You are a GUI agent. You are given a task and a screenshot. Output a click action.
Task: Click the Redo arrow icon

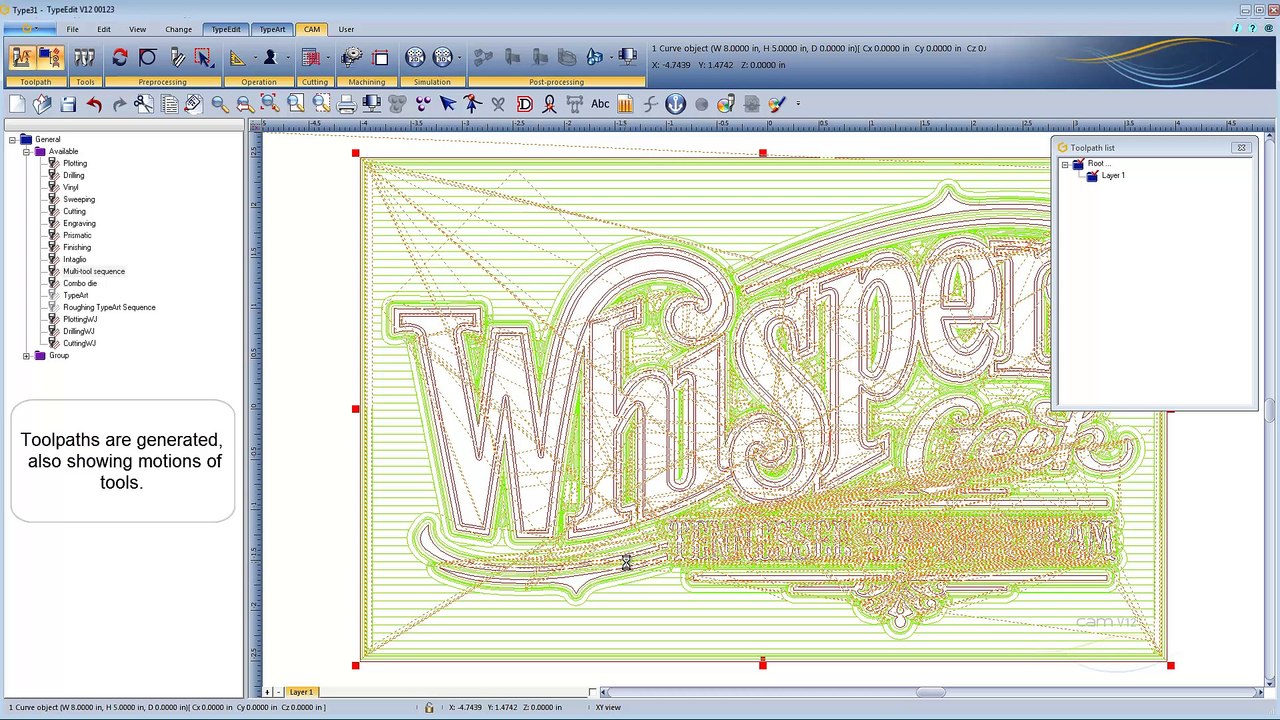[119, 104]
